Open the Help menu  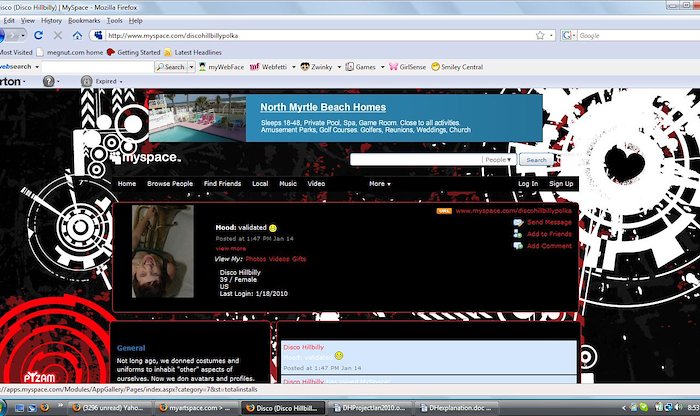pos(135,21)
